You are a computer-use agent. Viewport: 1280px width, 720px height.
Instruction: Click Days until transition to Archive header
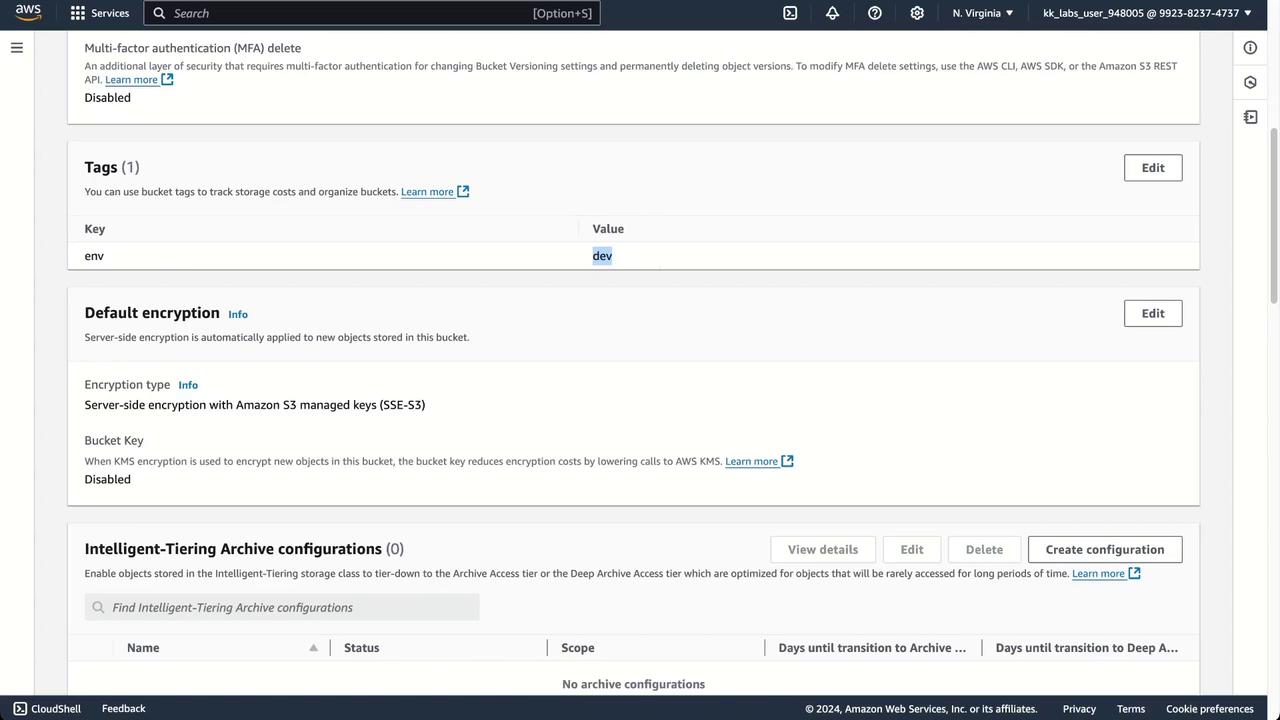(x=872, y=648)
